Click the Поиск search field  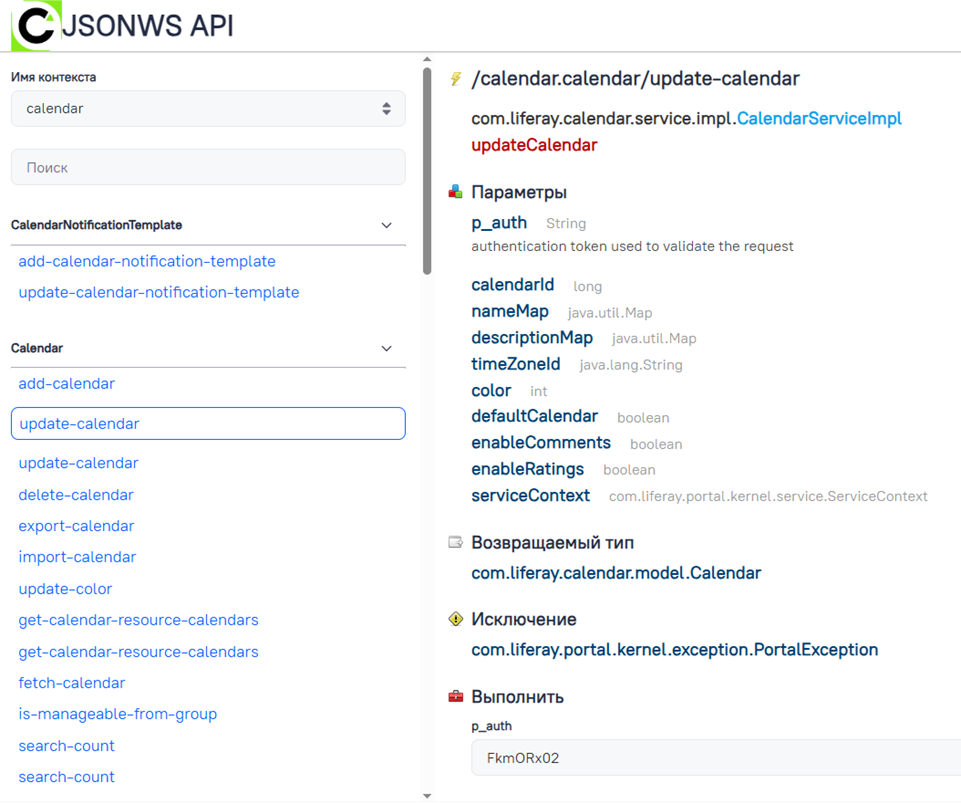pos(208,168)
